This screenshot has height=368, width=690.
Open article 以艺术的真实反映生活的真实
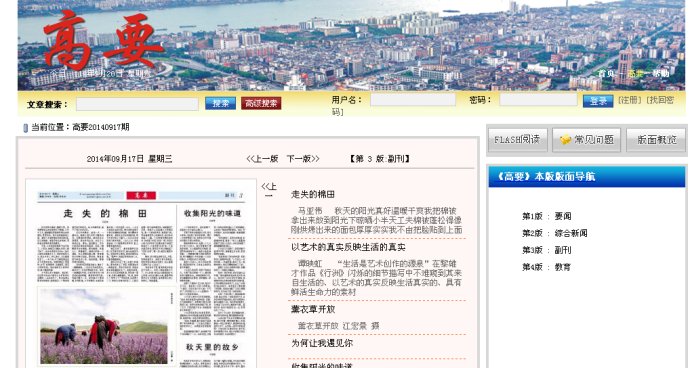(x=348, y=247)
